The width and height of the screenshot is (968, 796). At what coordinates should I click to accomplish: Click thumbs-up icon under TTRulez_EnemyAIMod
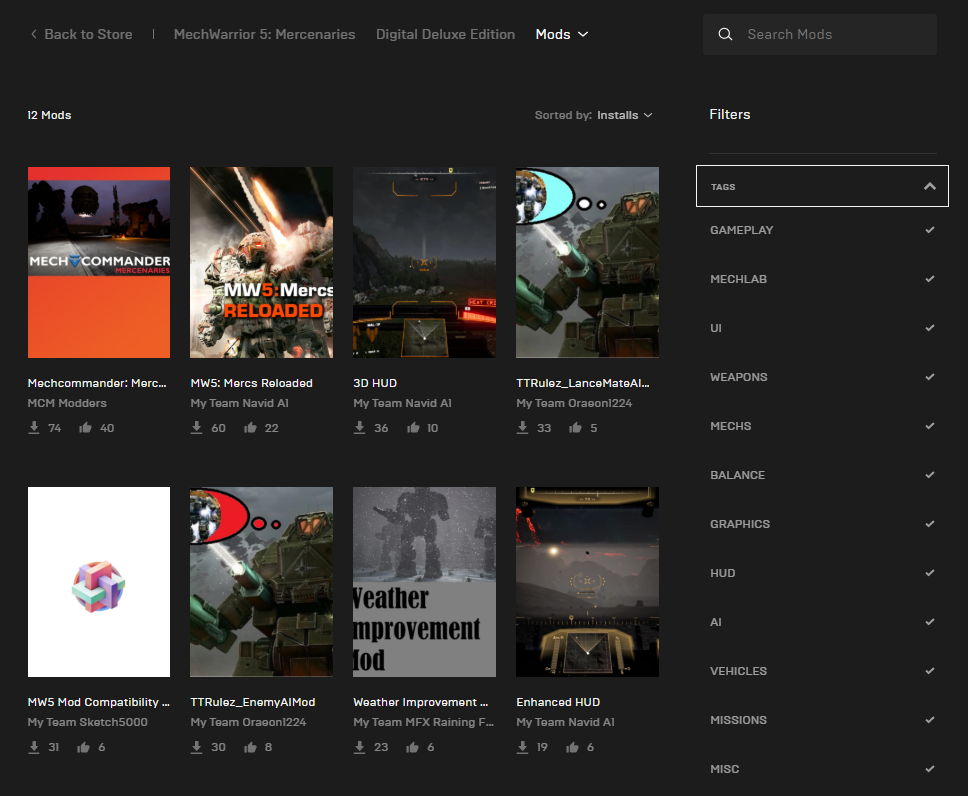point(250,747)
